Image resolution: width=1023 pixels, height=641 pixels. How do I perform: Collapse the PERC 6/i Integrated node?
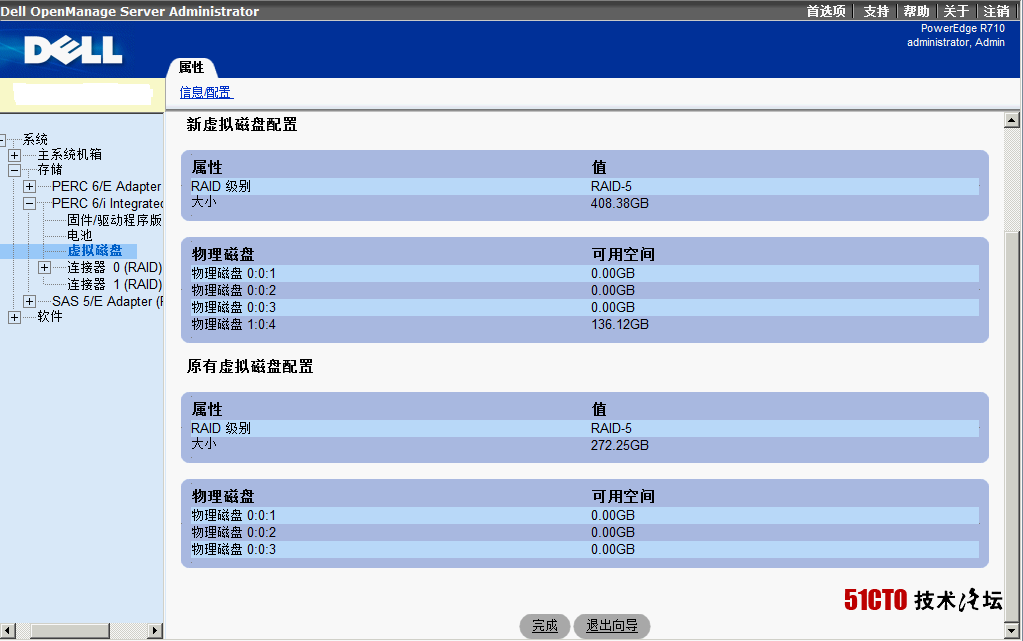(x=29, y=204)
